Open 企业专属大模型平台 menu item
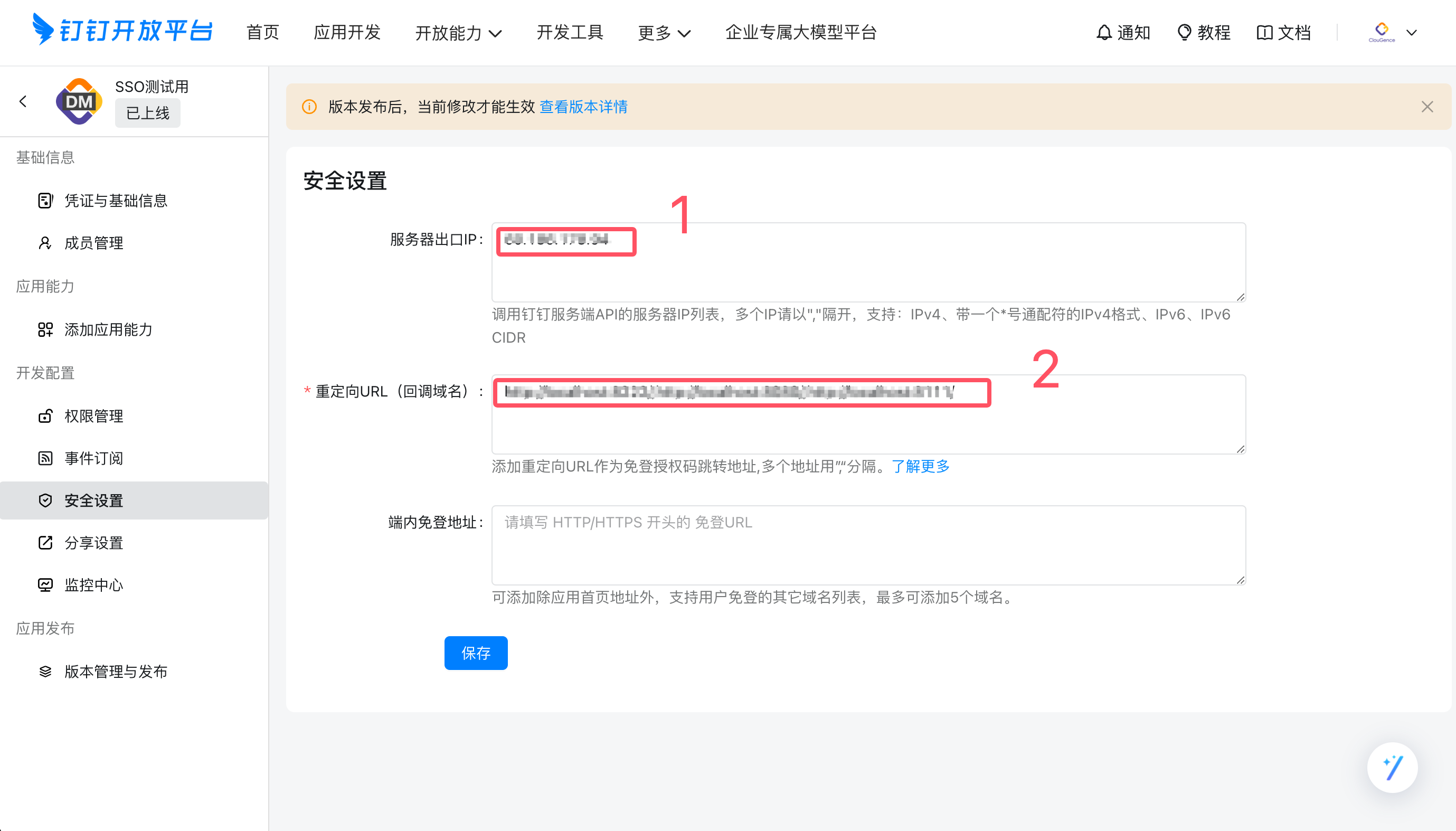Image resolution: width=1456 pixels, height=831 pixels. [x=800, y=33]
